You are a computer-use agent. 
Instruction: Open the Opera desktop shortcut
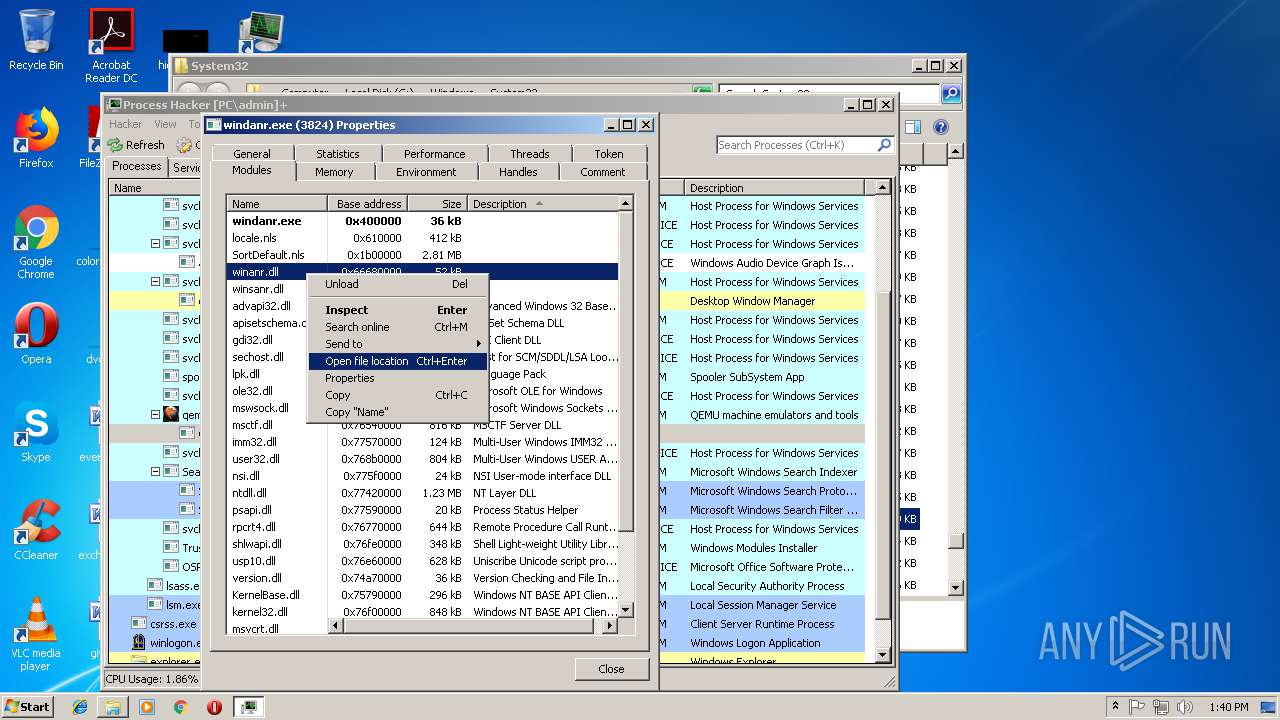pyautogui.click(x=36, y=334)
